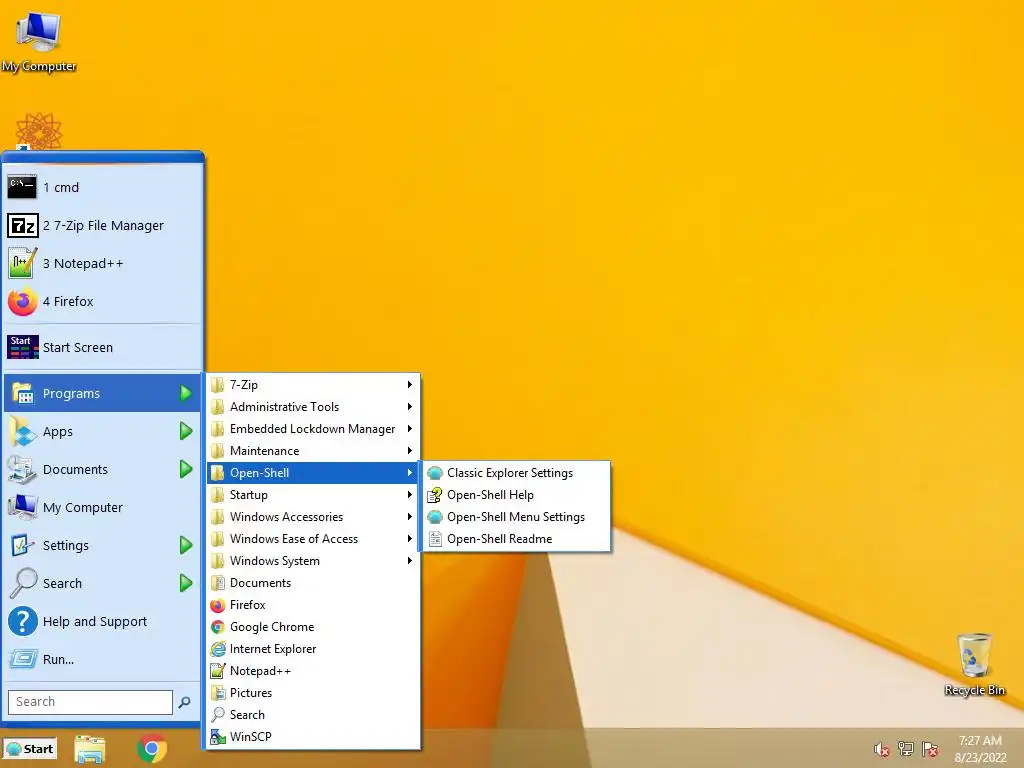
Task: Click Documents icon in start menu left column
Action: click(22, 469)
